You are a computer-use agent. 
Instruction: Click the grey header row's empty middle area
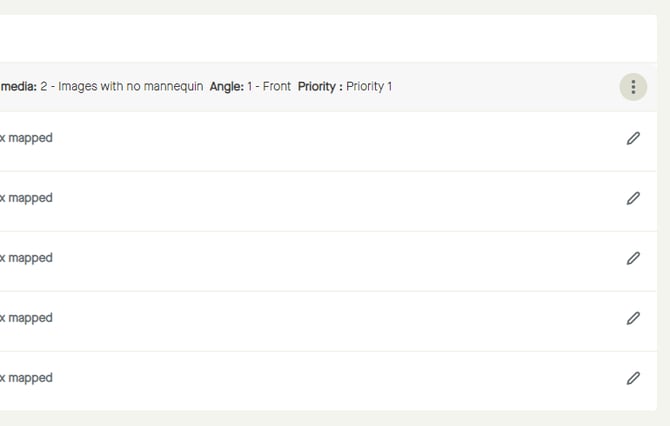pyautogui.click(x=500, y=87)
